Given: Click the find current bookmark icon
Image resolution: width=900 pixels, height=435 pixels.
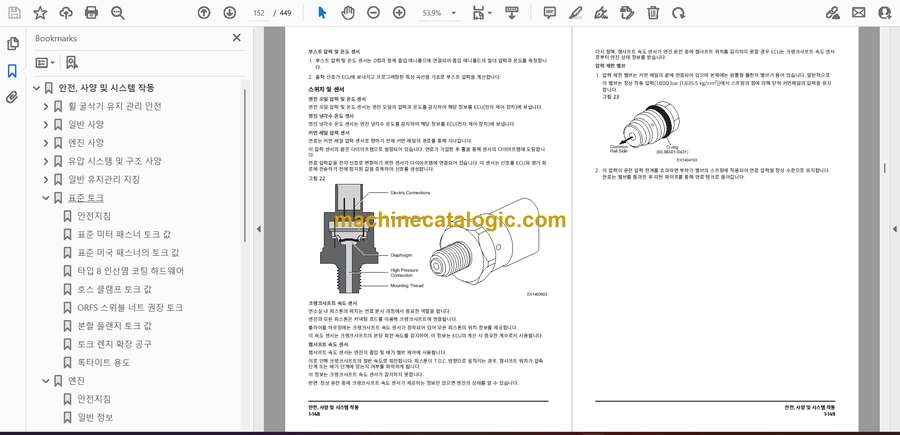Looking at the screenshot, I should coord(72,63).
